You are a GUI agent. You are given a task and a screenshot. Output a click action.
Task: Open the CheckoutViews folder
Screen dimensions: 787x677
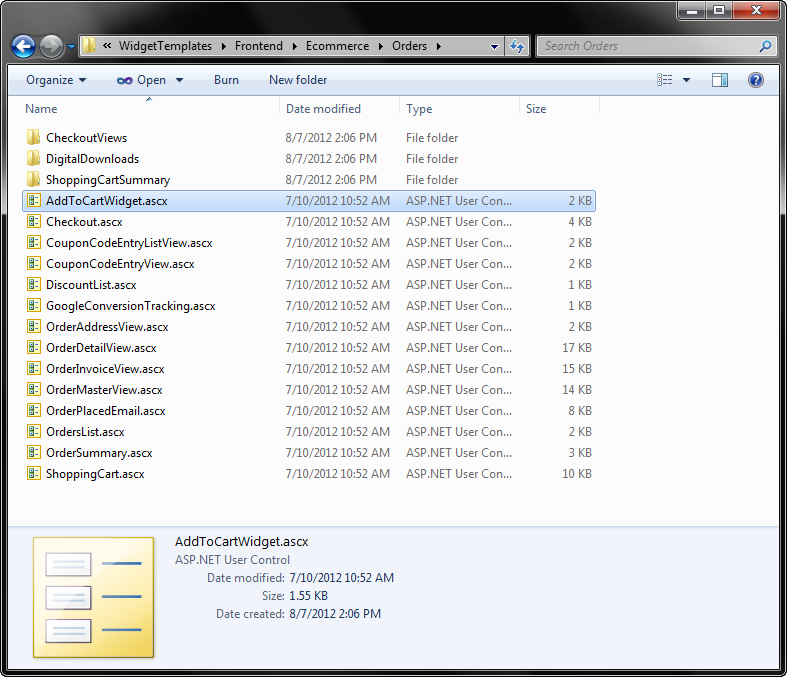pyautogui.click(x=86, y=138)
